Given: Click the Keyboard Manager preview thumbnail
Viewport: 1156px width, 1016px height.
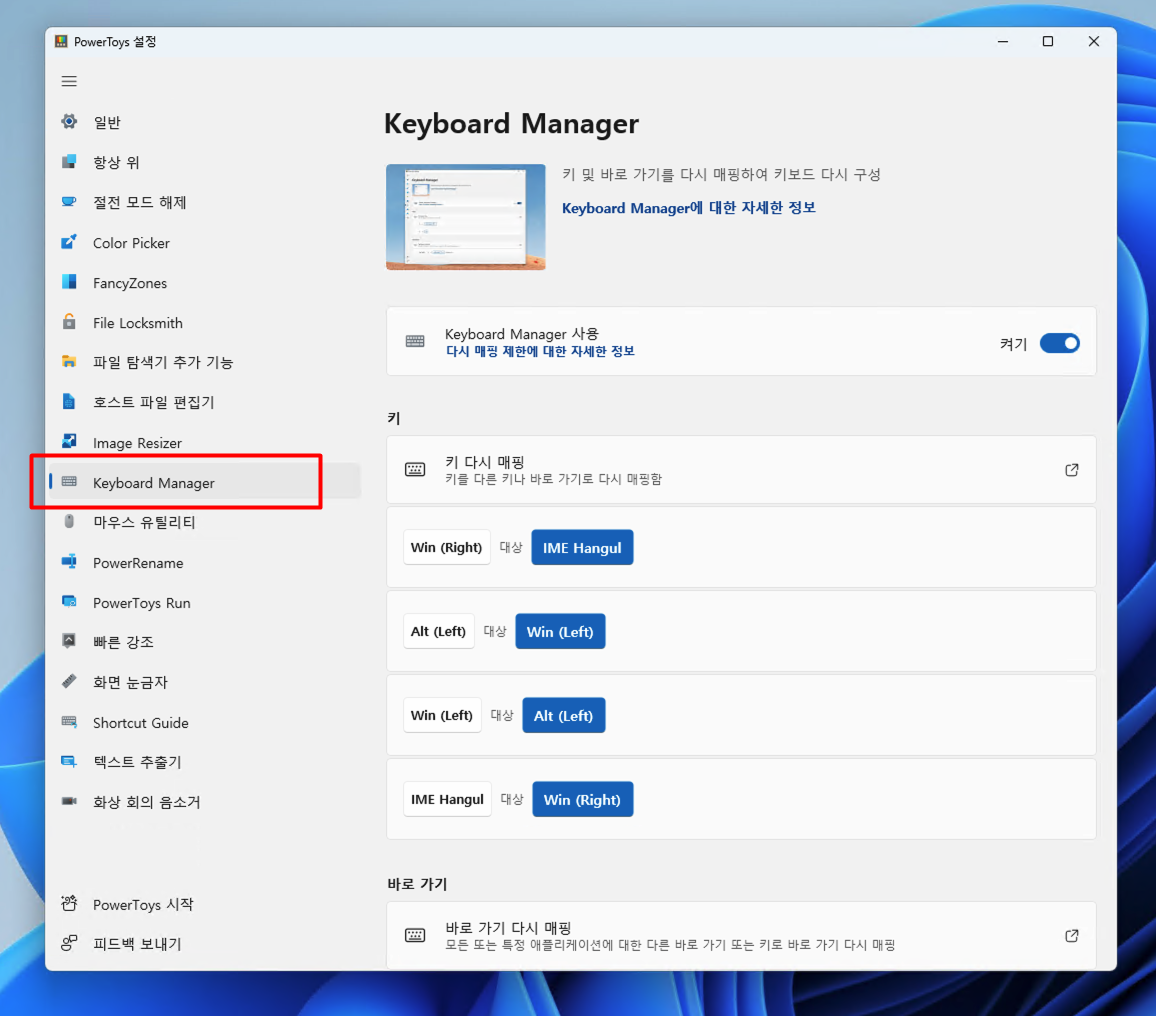Looking at the screenshot, I should [466, 217].
